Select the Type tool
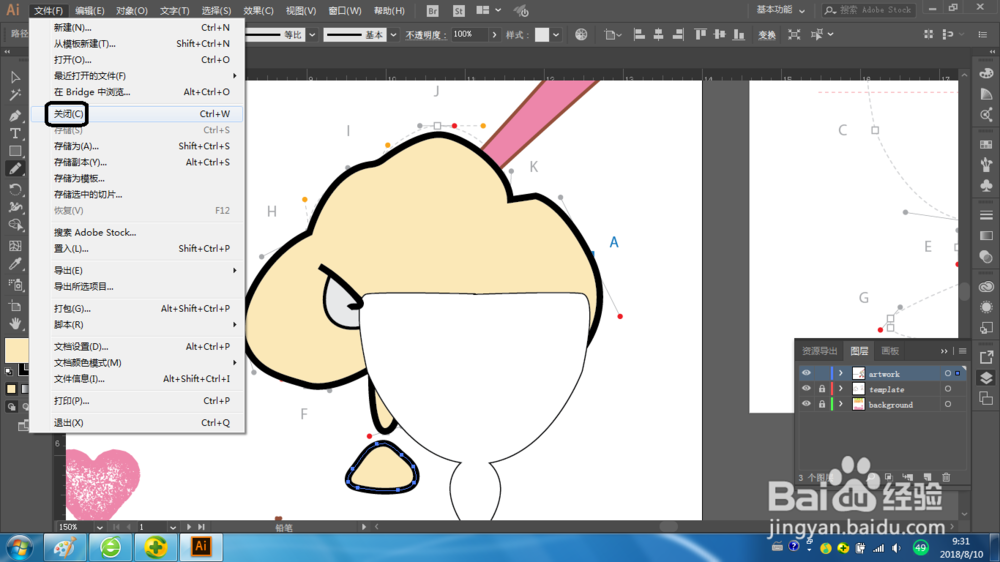Screen dimensions: 1000x562 coord(15,133)
